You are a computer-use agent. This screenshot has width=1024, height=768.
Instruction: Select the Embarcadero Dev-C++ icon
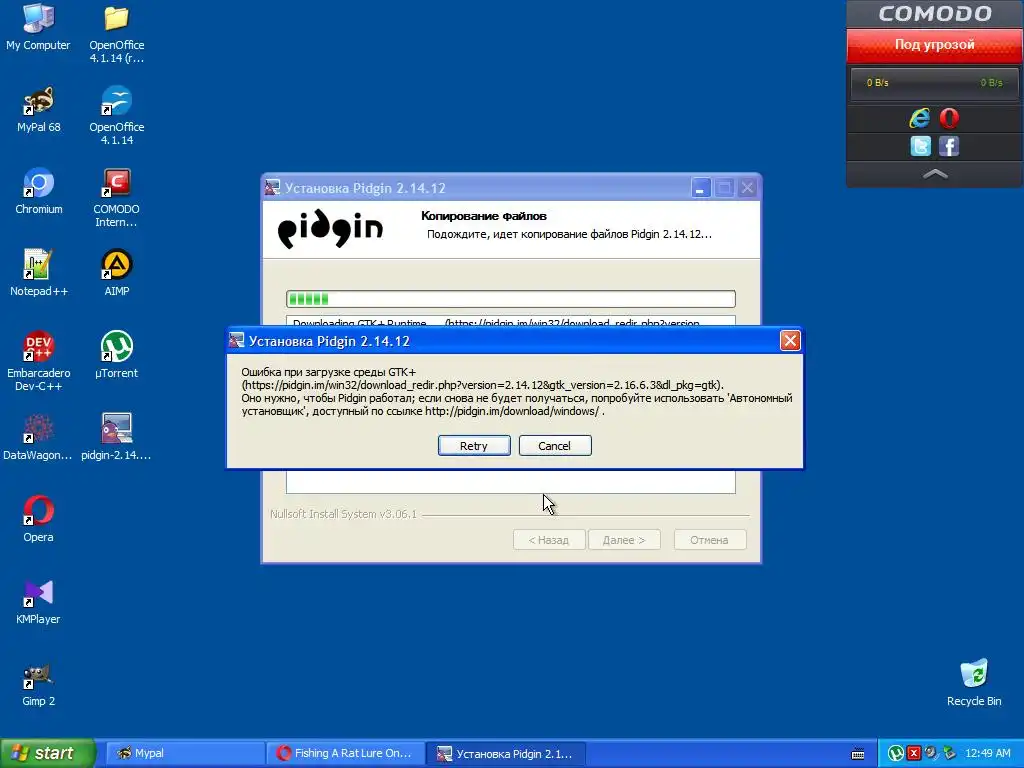click(x=39, y=362)
